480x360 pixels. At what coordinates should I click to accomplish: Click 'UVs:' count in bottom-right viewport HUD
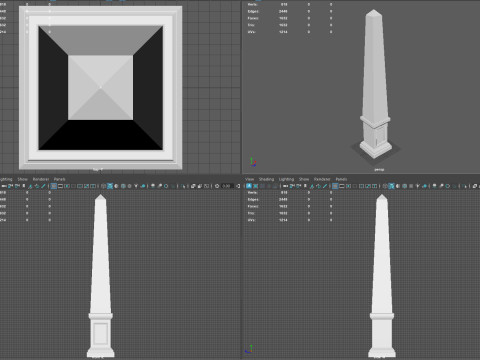click(x=283, y=220)
